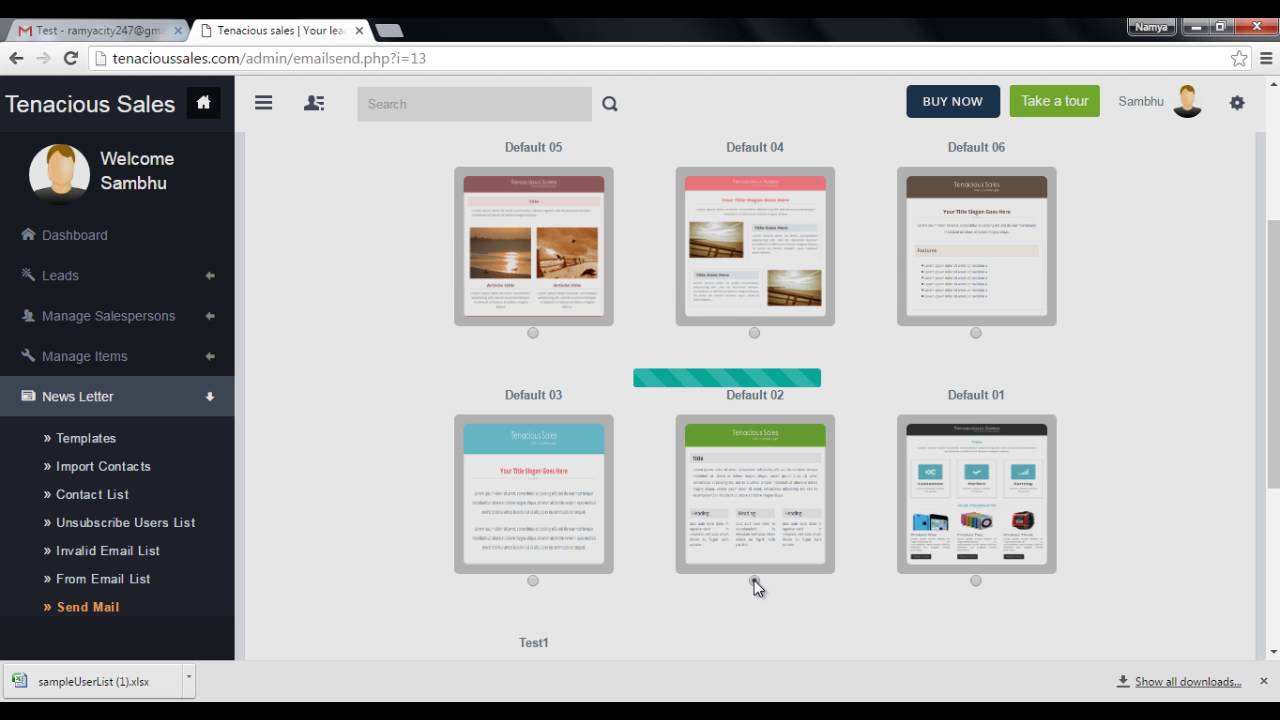
Task: Collapse the News Letter submenu arrow
Action: click(210, 396)
